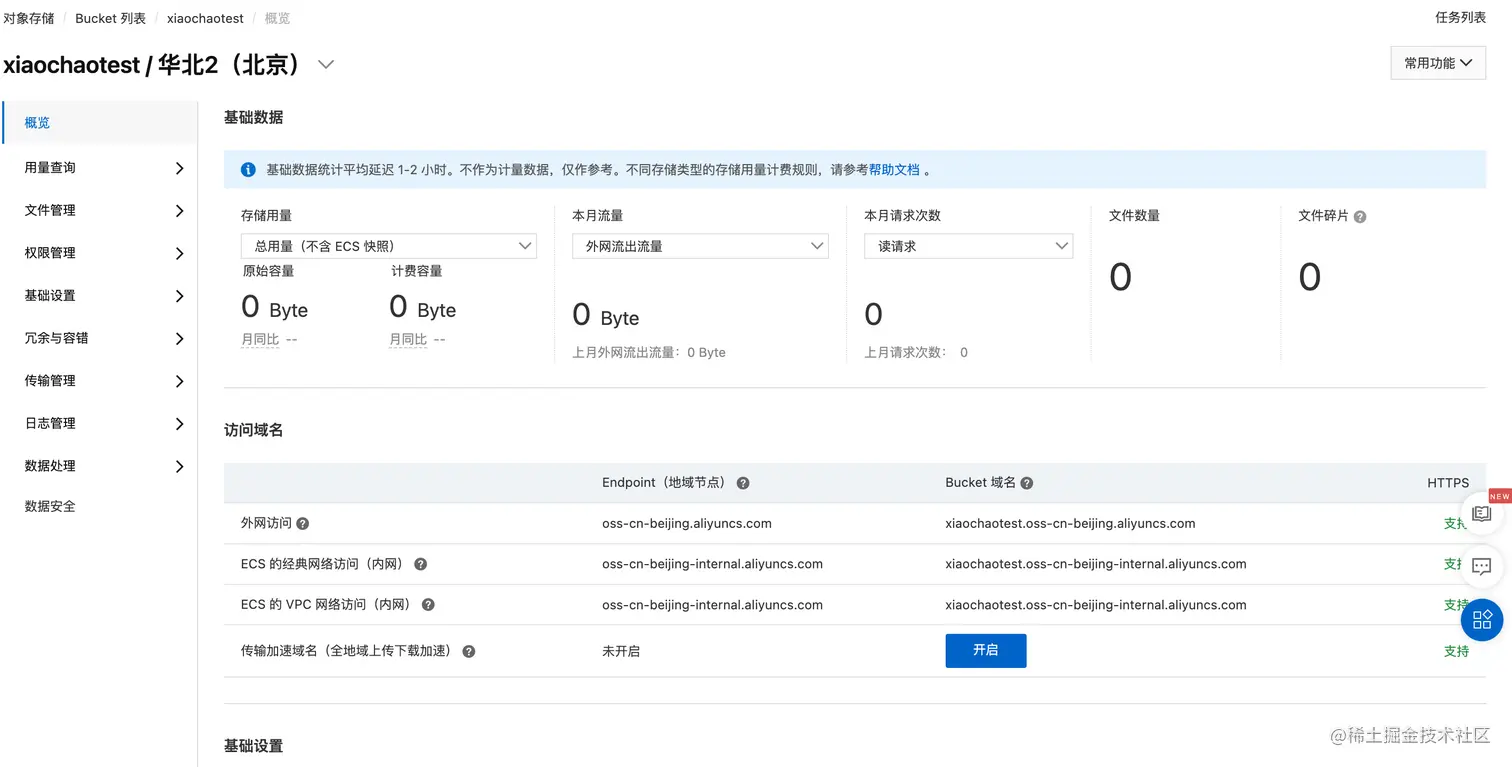The width and height of the screenshot is (1512, 767).
Task: Open the 常用功能 dropdown
Action: pyautogui.click(x=1438, y=63)
